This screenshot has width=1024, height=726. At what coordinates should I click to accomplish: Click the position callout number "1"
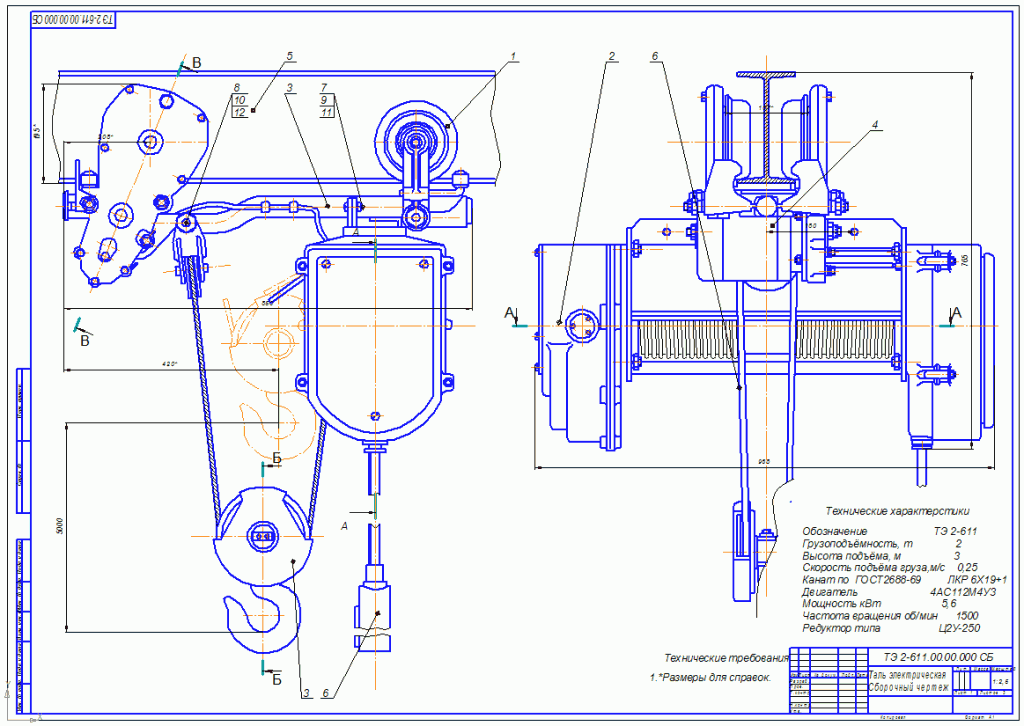513,57
